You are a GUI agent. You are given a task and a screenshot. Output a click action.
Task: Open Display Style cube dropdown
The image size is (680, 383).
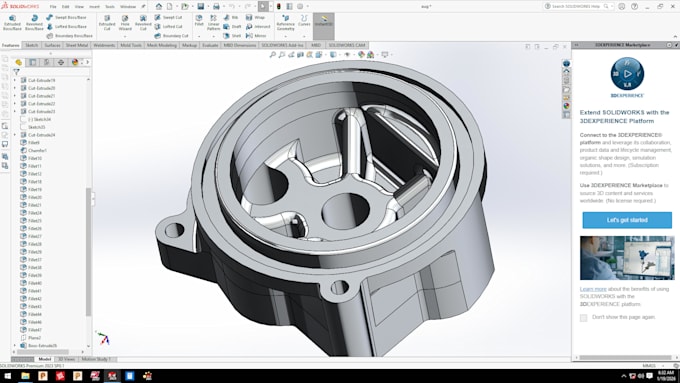coord(333,55)
